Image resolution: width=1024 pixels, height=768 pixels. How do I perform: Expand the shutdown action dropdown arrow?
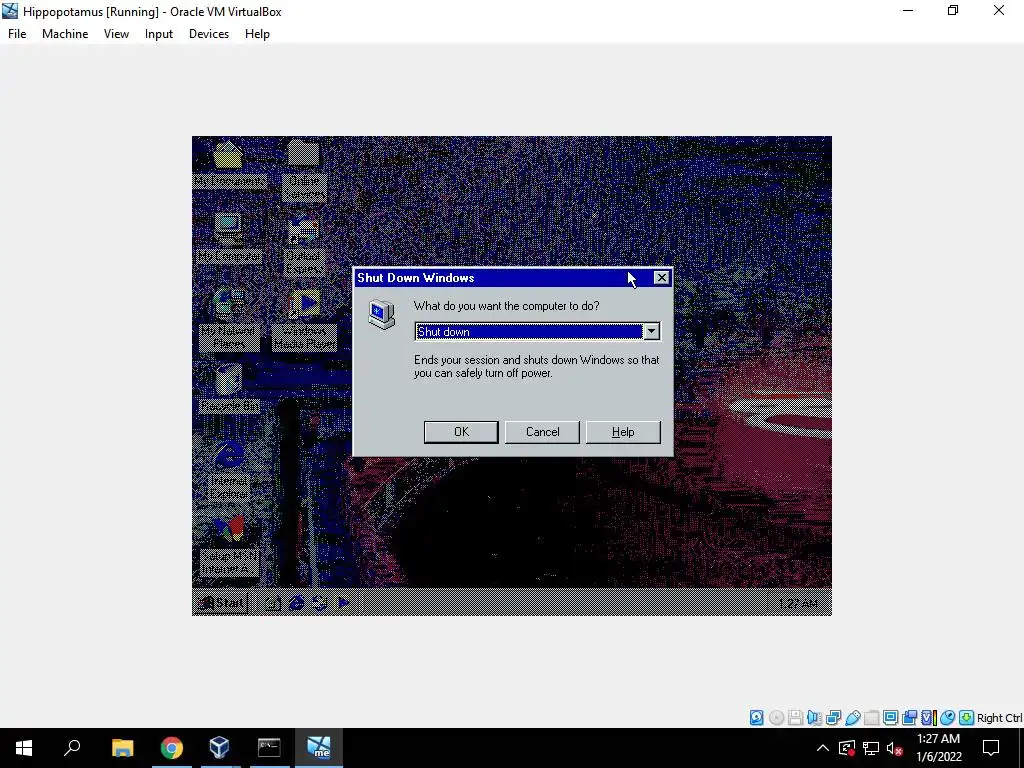tap(651, 332)
